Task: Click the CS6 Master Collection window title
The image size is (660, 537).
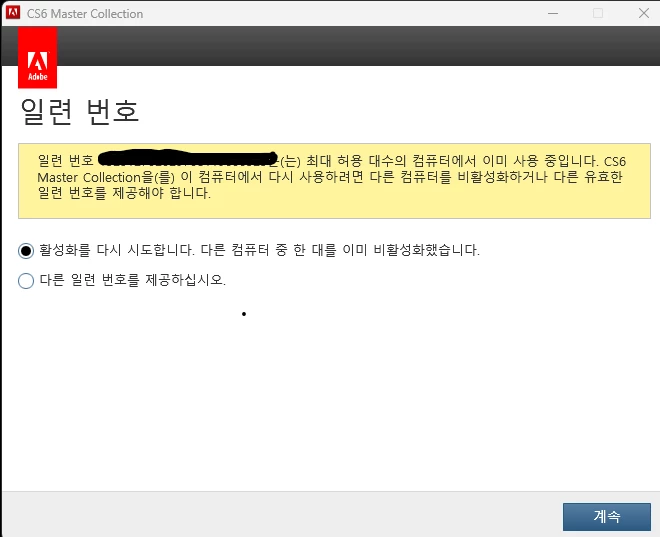Action: point(85,14)
